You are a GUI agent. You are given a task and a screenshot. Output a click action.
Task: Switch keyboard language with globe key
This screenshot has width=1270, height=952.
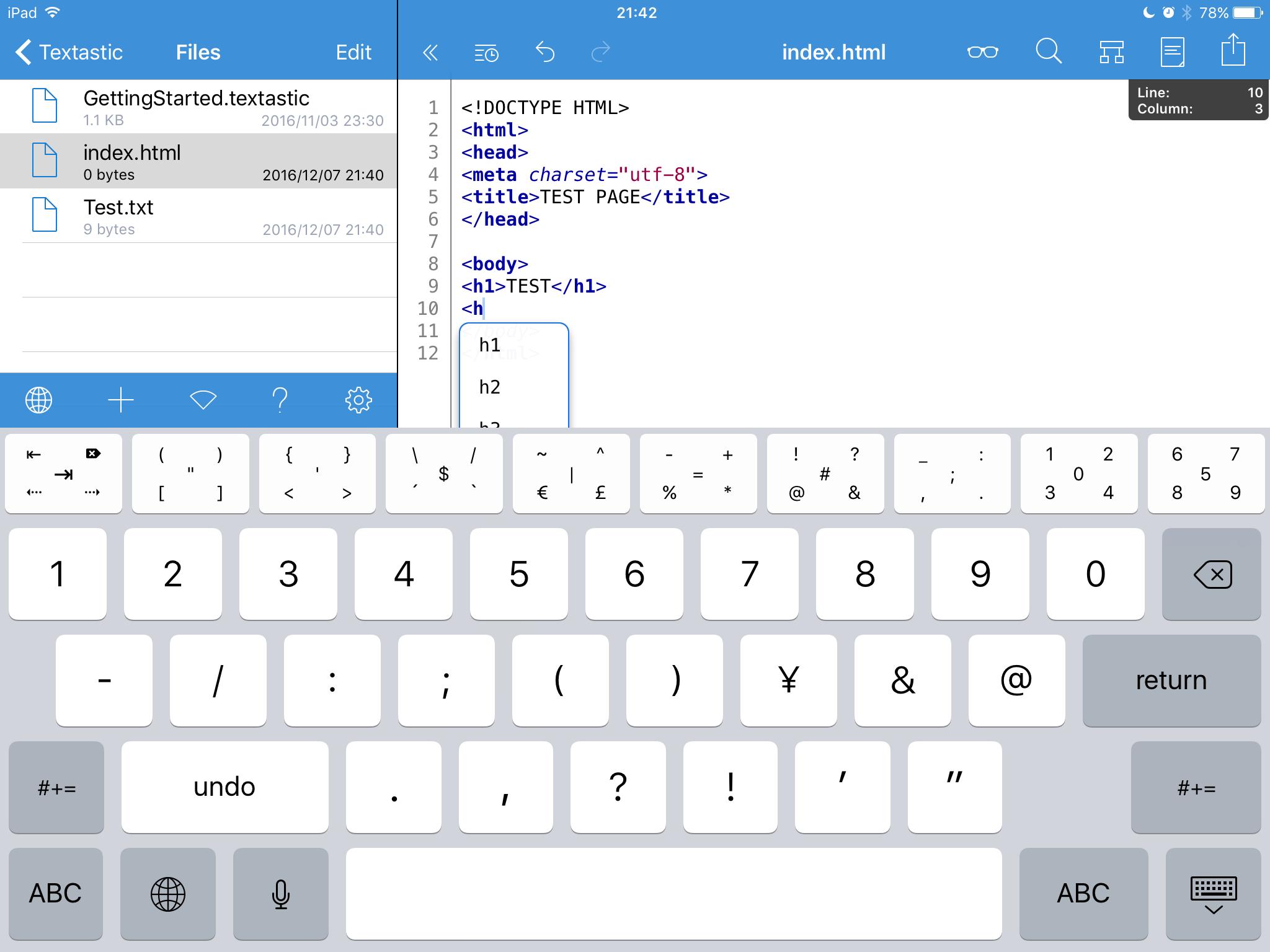168,893
